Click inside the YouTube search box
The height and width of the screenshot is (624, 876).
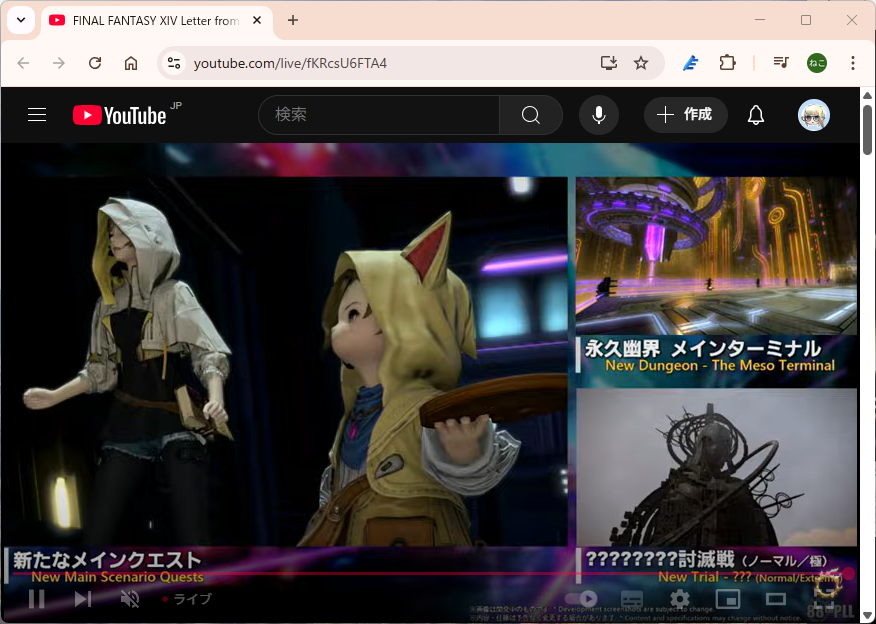pyautogui.click(x=379, y=115)
